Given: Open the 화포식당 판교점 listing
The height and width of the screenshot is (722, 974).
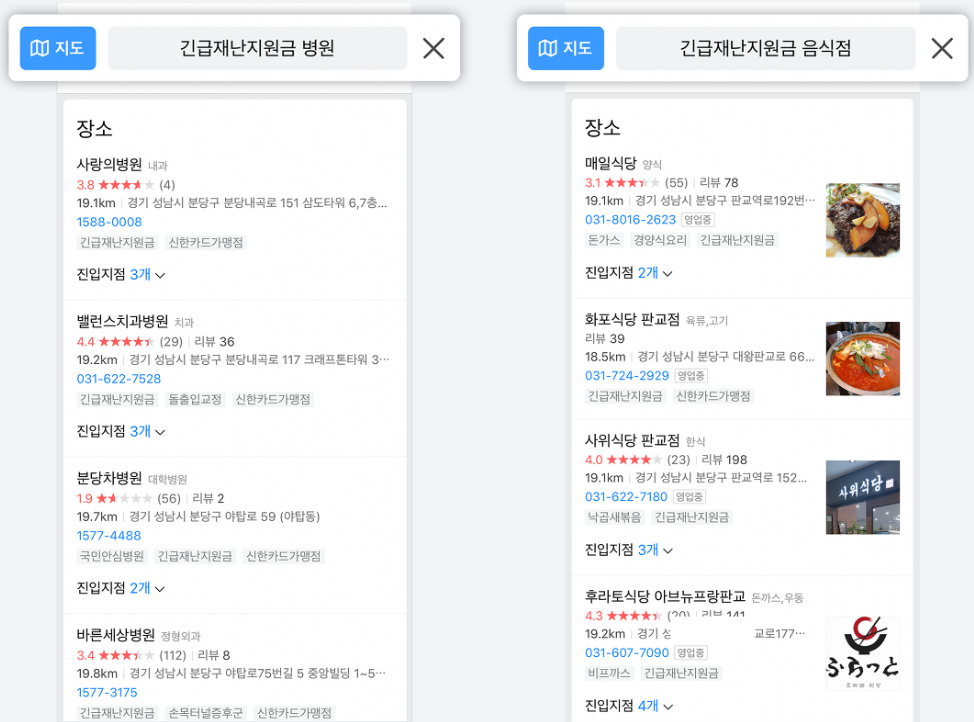Looking at the screenshot, I should [x=632, y=319].
